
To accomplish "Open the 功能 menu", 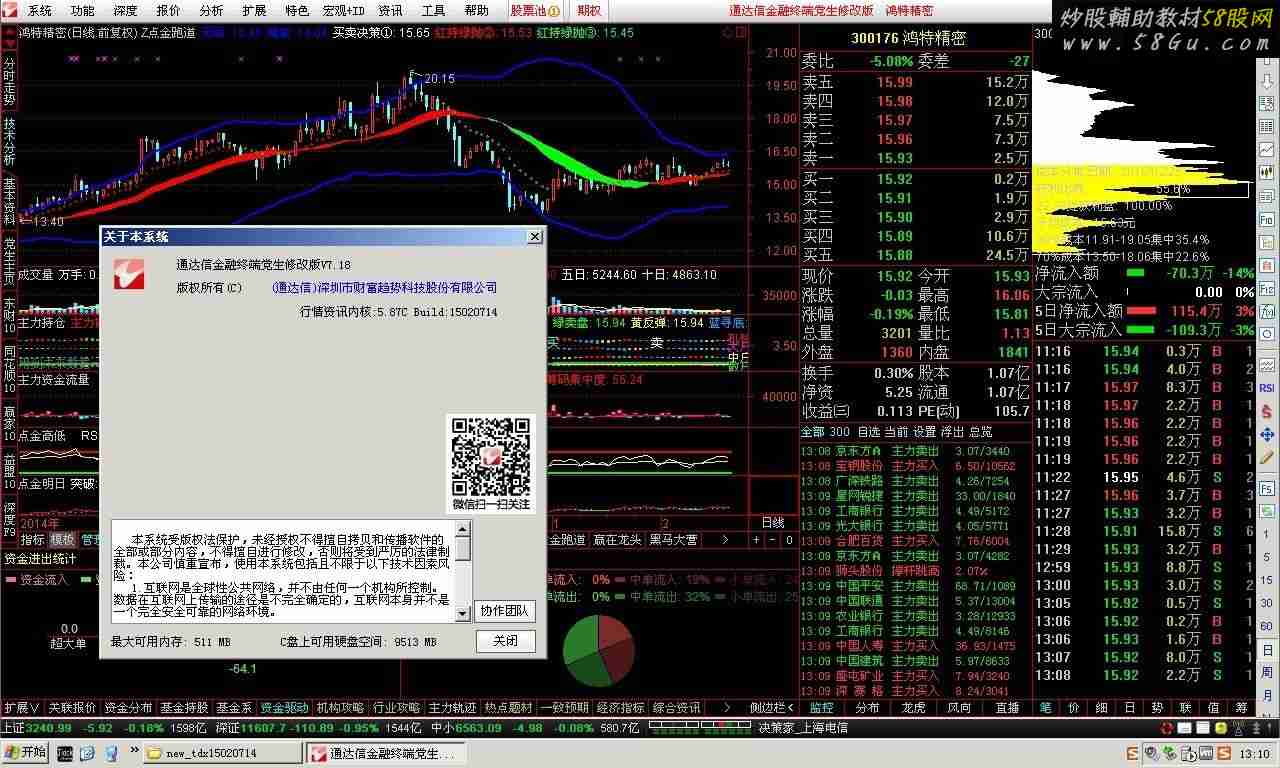I will click(x=83, y=11).
